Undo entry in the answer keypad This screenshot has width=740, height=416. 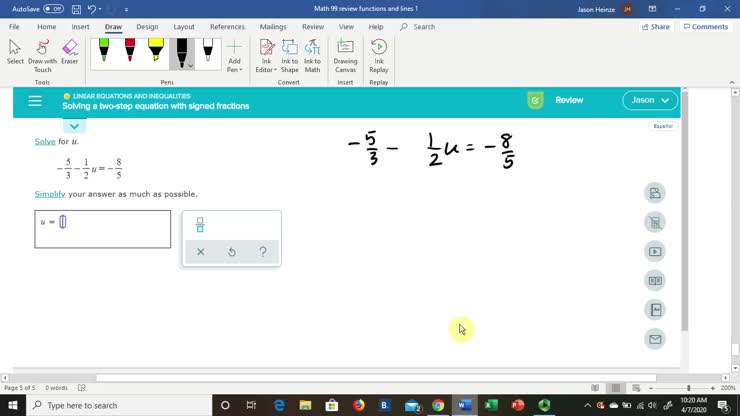[x=232, y=252]
